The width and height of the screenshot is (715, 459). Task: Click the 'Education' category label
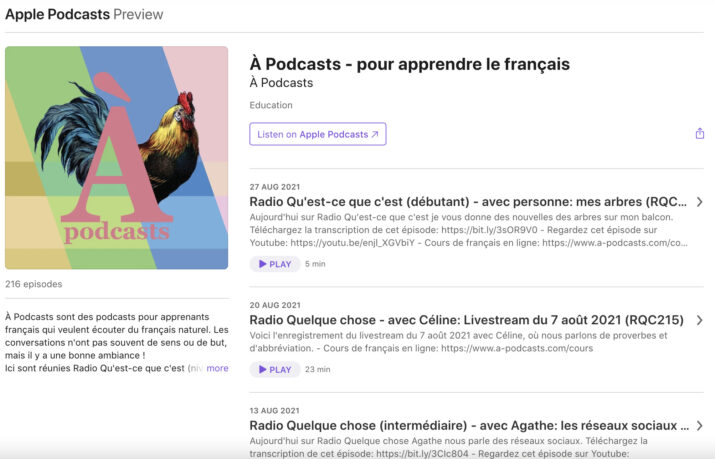[x=271, y=105]
